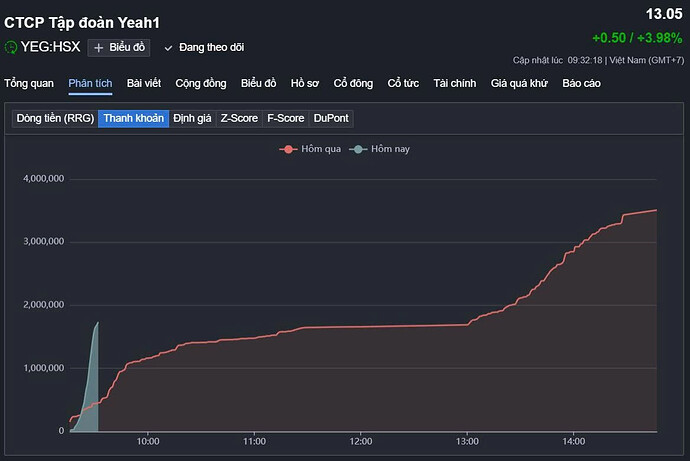The width and height of the screenshot is (690, 461).
Task: Show the Z-Score analysis
Action: point(239,118)
